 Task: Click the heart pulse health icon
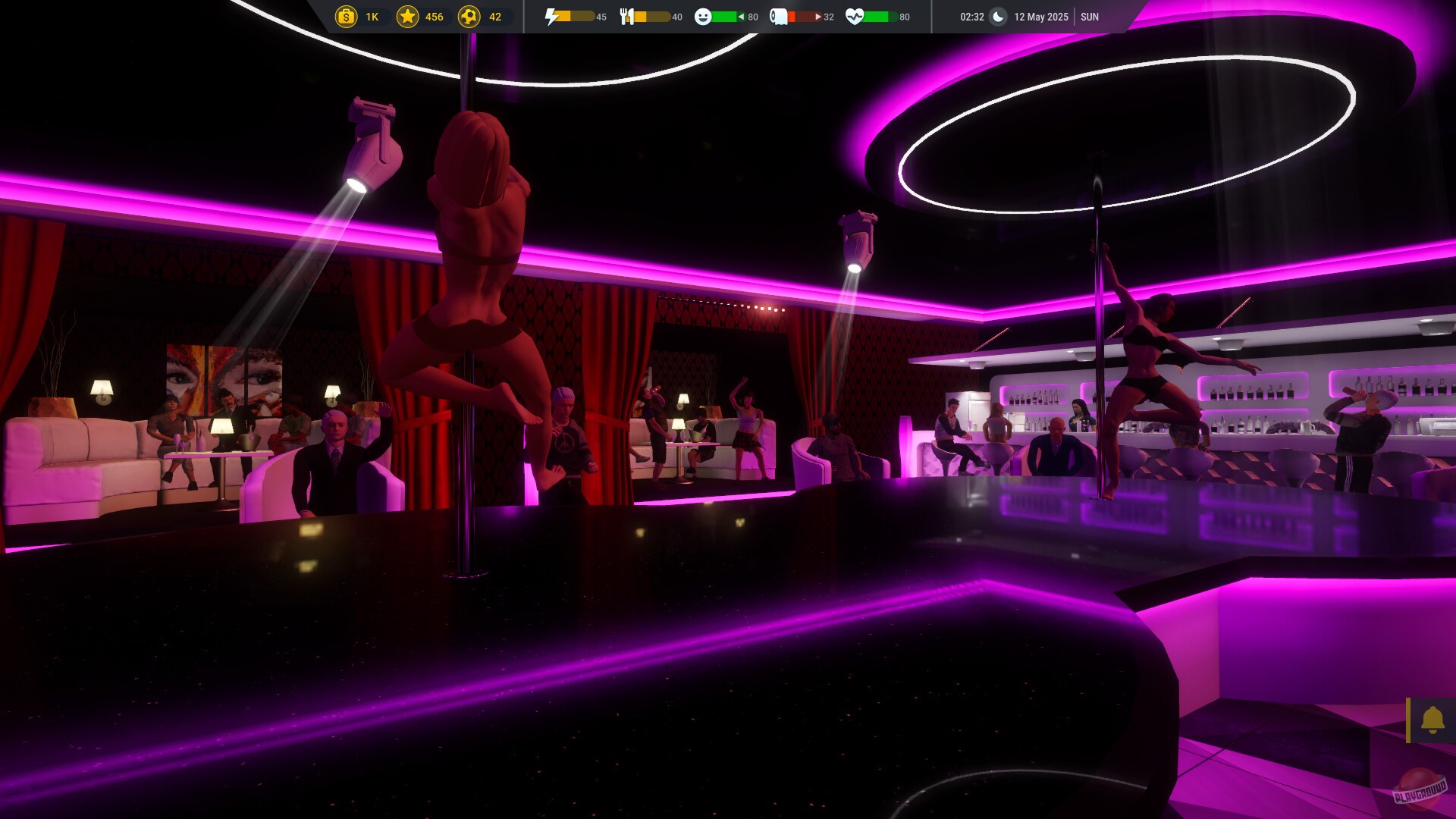854,17
